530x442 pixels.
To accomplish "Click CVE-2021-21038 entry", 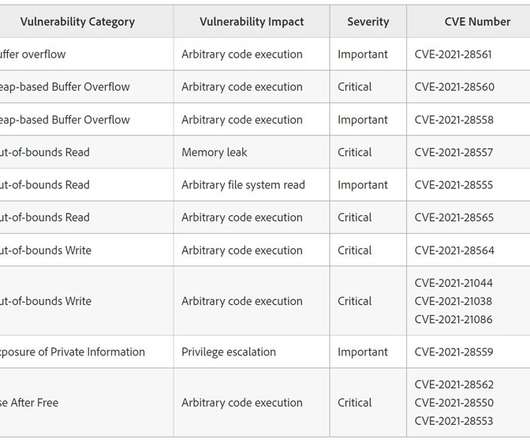I will click(453, 301).
